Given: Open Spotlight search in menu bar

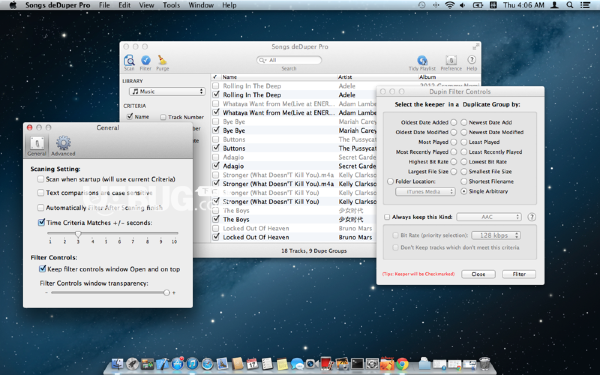Looking at the screenshot, I should (570, 5).
